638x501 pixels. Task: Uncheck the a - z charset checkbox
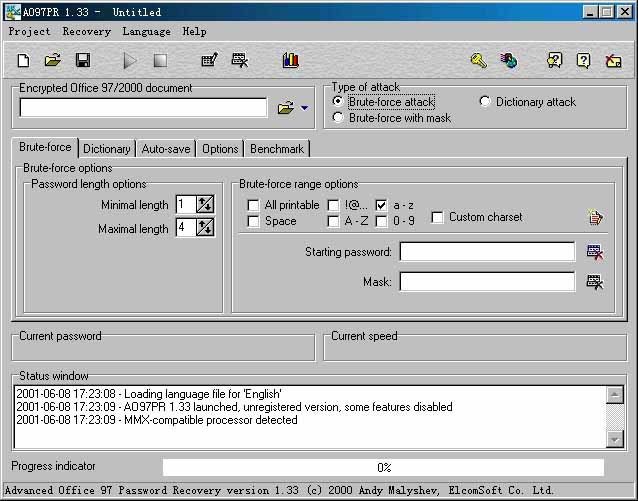[x=381, y=205]
